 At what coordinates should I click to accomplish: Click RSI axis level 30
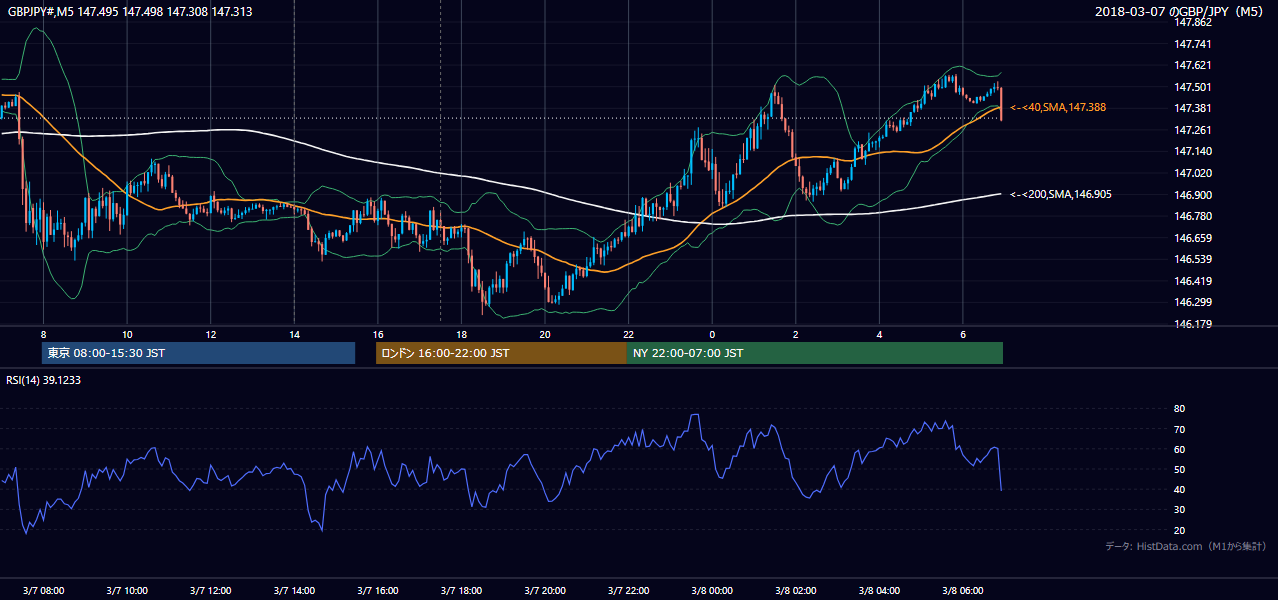[x=1179, y=510]
